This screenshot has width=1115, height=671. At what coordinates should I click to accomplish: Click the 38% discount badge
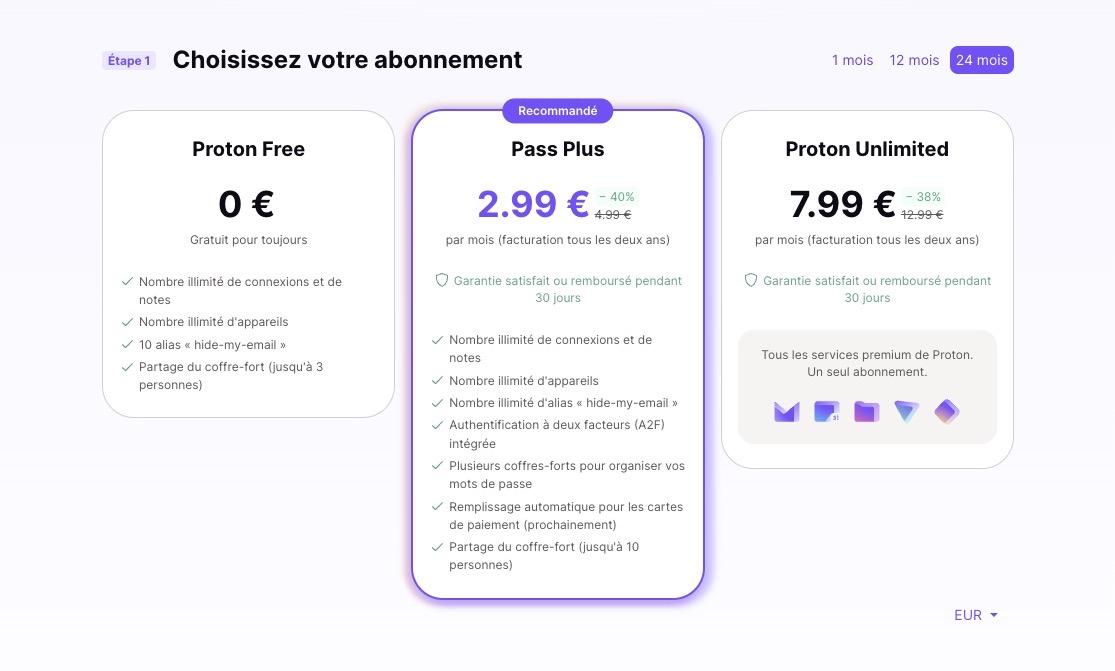(923, 197)
